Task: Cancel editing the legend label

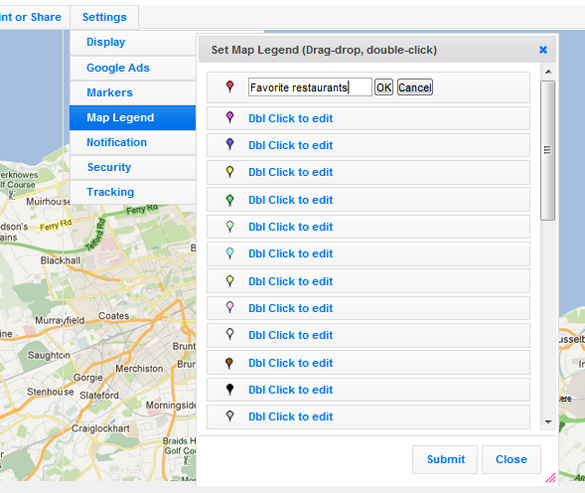Action: [415, 87]
